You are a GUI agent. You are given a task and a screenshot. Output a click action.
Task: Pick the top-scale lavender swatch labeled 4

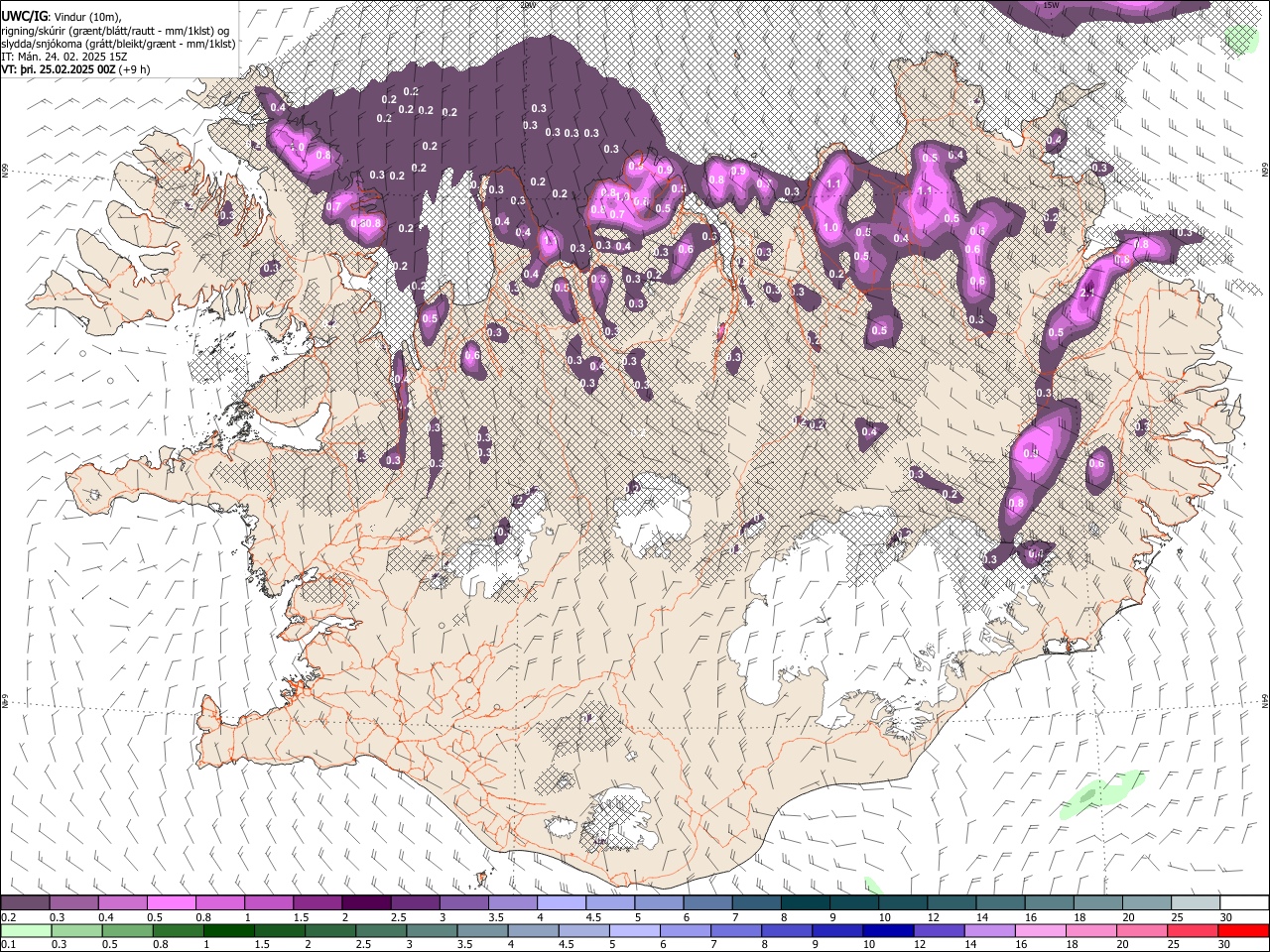[x=562, y=903]
